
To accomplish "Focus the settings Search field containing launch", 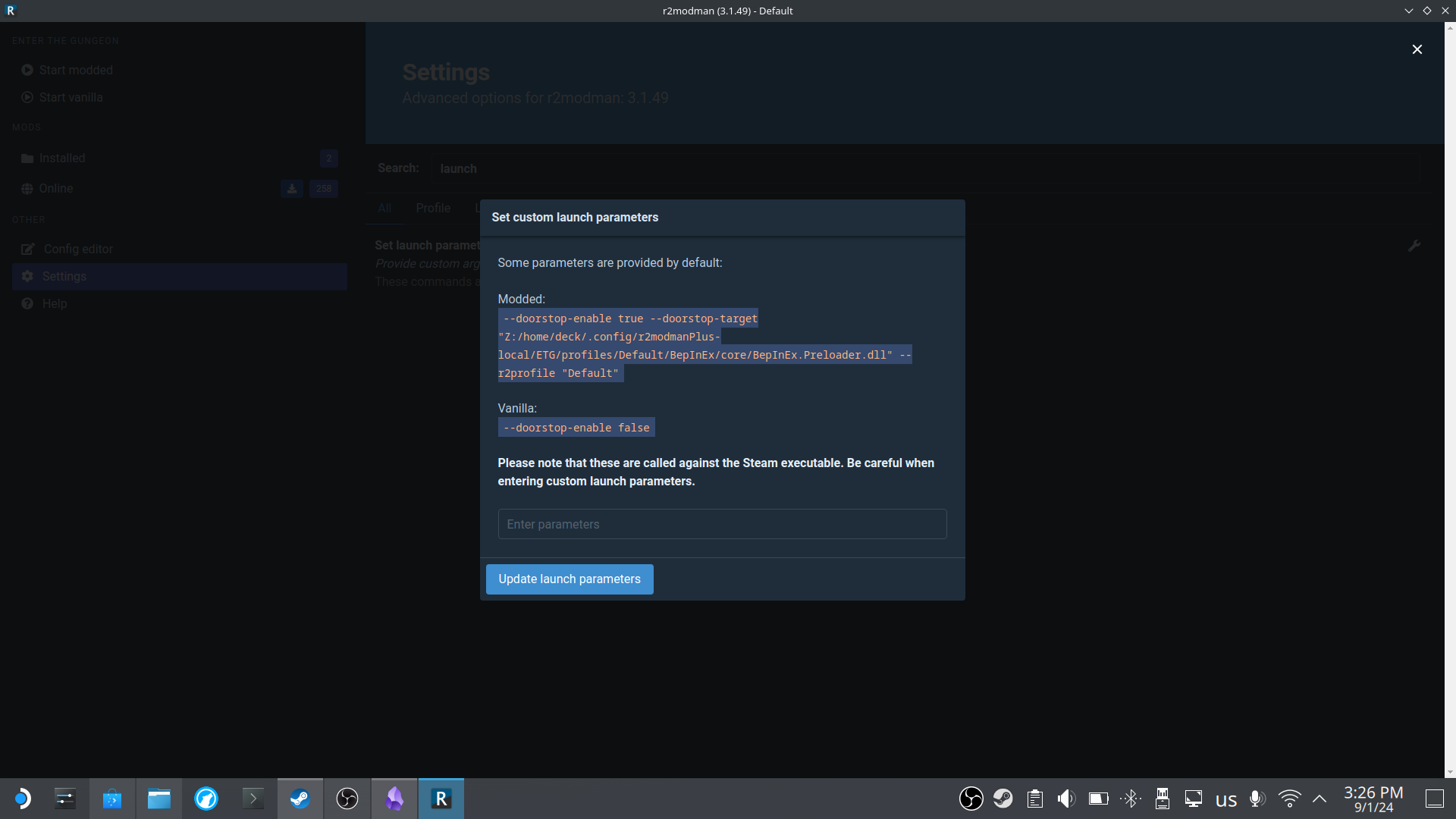I will 927,168.
